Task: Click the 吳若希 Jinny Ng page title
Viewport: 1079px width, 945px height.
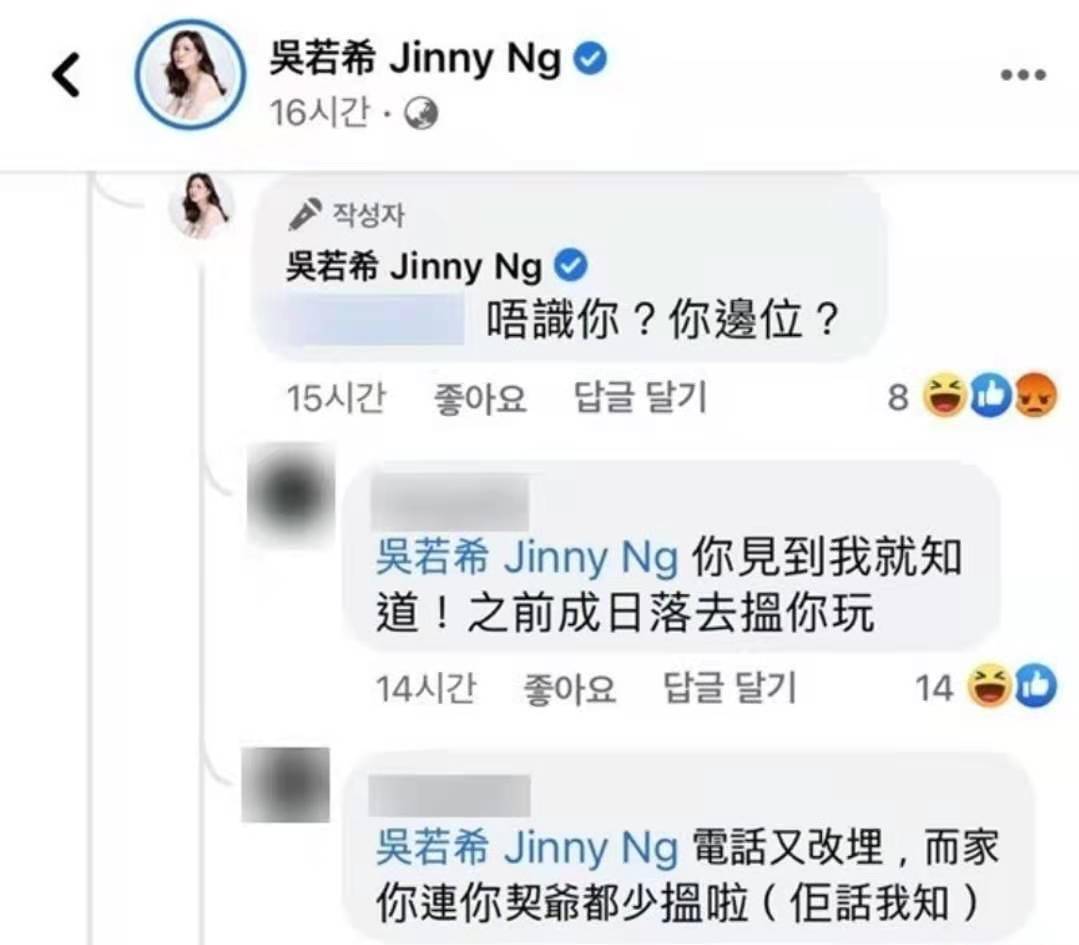Action: pyautogui.click(x=415, y=59)
